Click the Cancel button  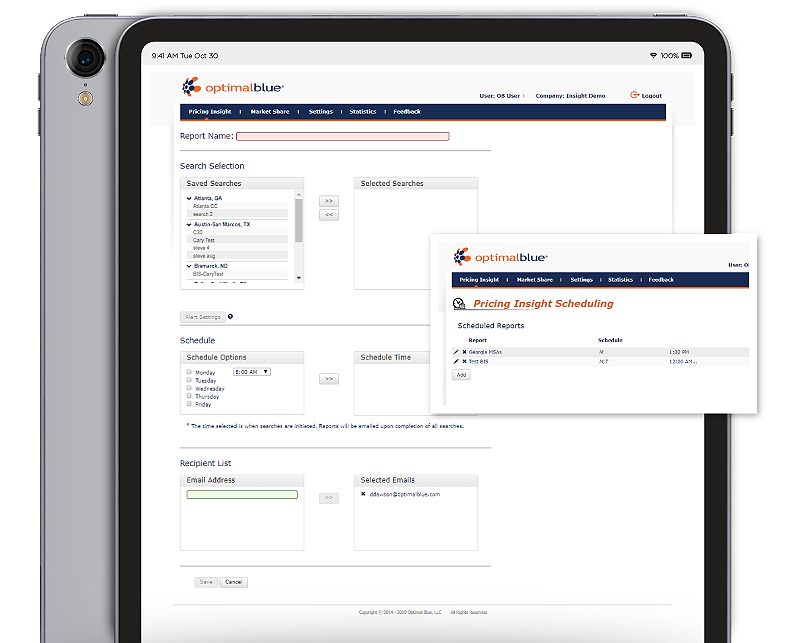[x=234, y=582]
